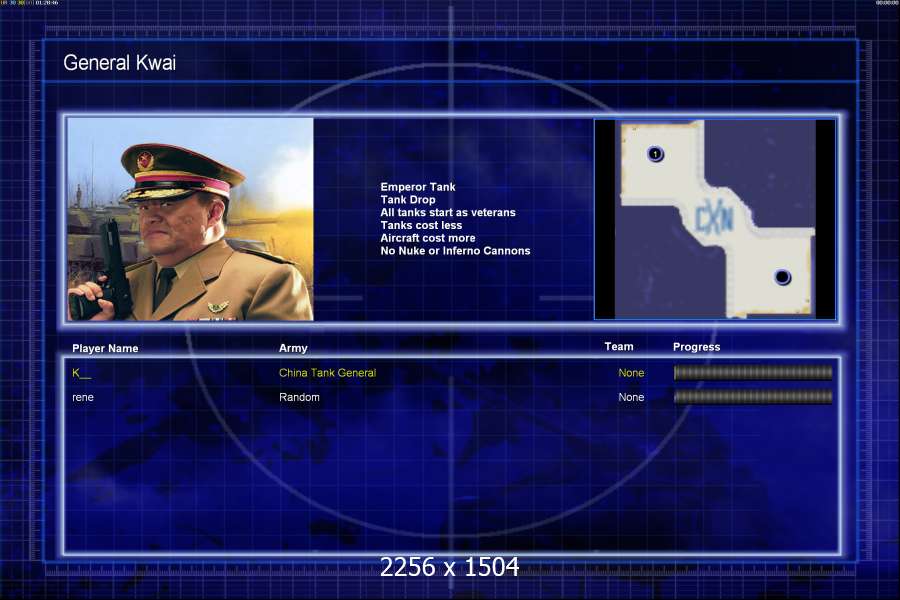Select start position 1 marker on map
The image size is (900, 600).
pos(655,154)
